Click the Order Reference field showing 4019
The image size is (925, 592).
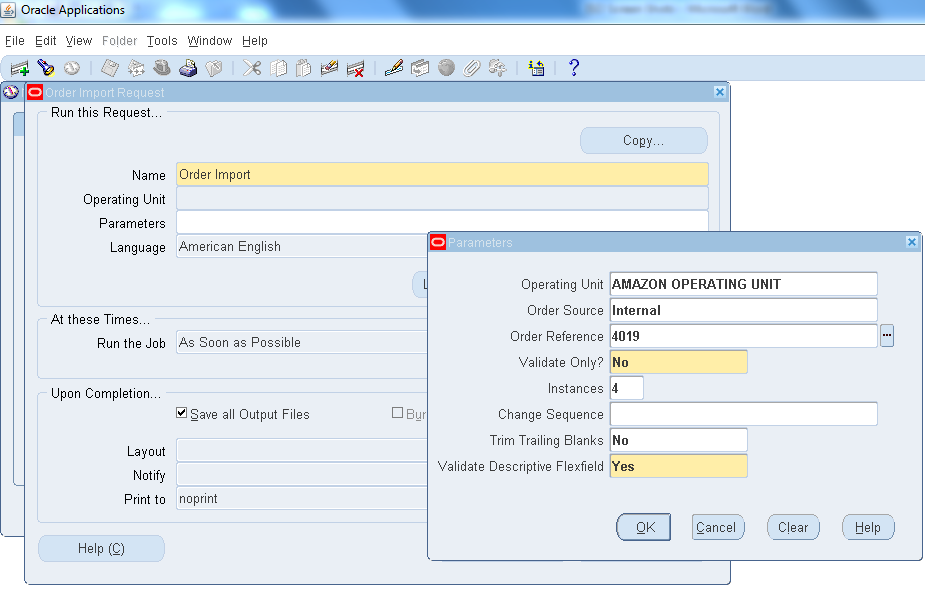[x=743, y=336]
